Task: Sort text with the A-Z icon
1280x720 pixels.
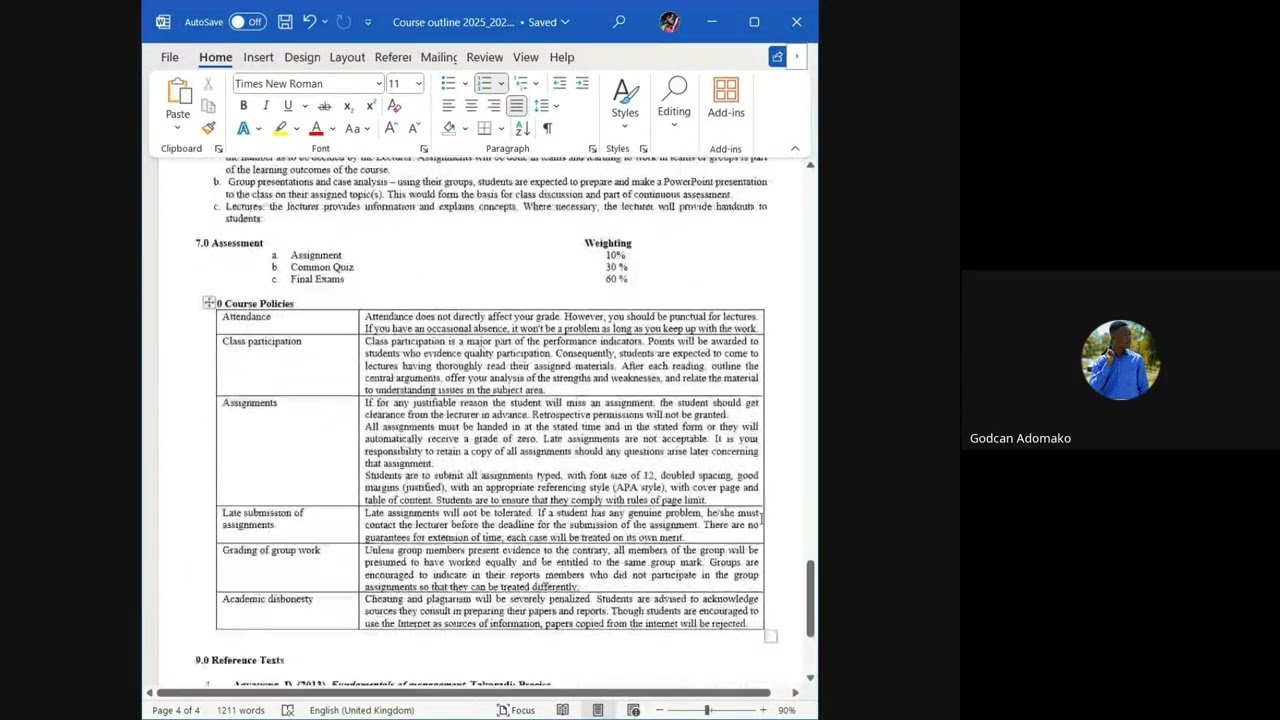Action: point(522,128)
